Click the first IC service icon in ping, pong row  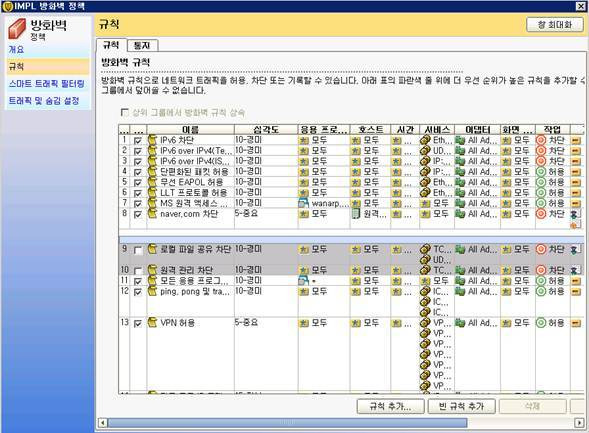click(425, 291)
